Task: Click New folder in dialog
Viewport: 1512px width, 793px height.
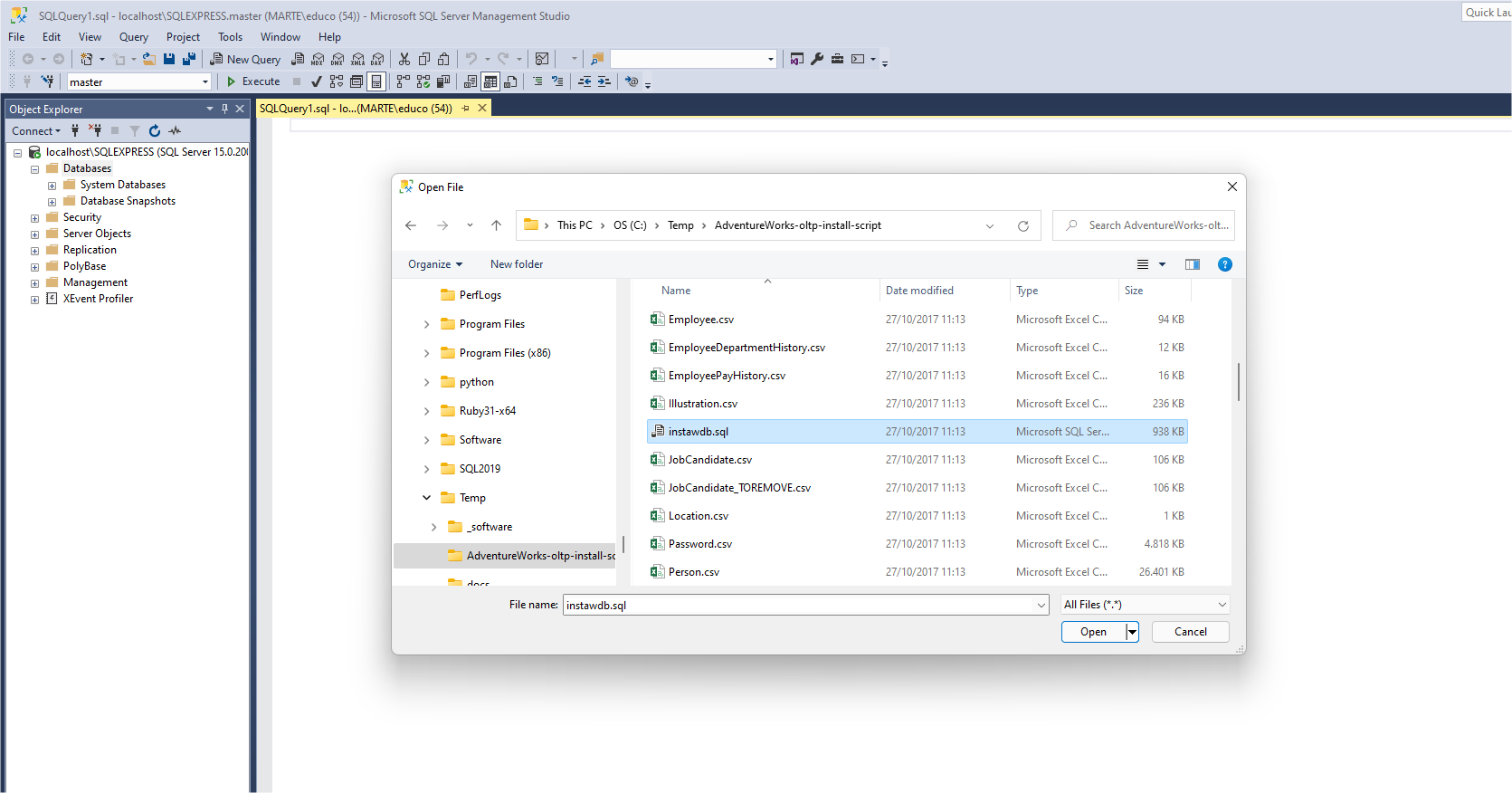Action: (x=517, y=264)
